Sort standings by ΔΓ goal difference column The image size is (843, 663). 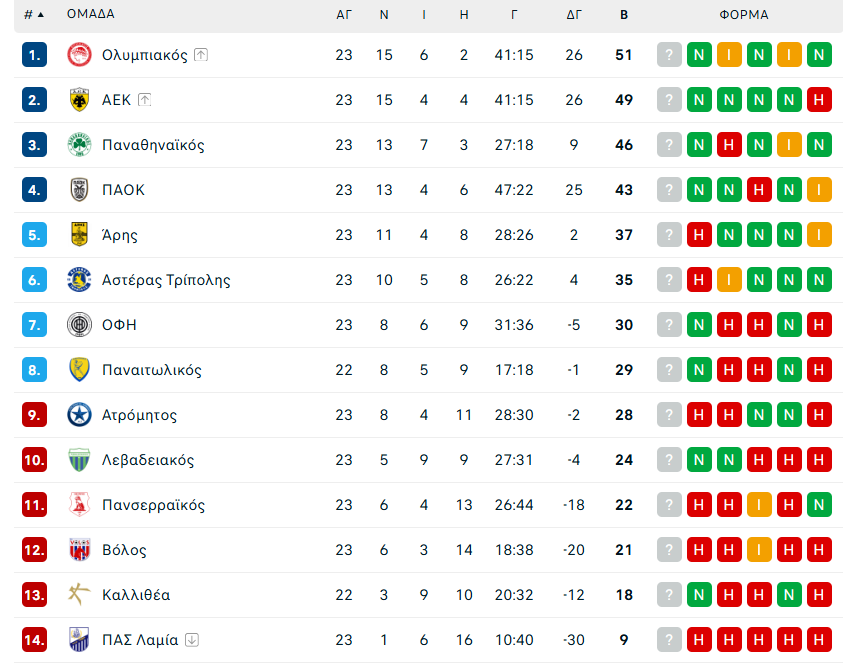(574, 15)
